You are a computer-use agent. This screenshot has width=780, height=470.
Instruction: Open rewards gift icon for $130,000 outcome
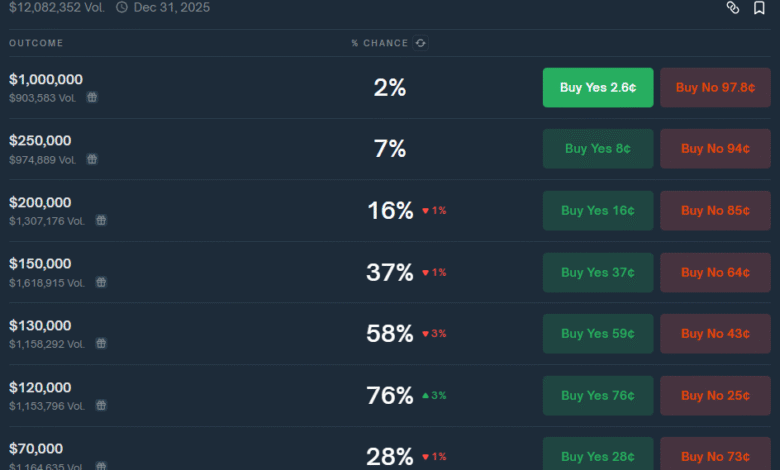(x=101, y=343)
